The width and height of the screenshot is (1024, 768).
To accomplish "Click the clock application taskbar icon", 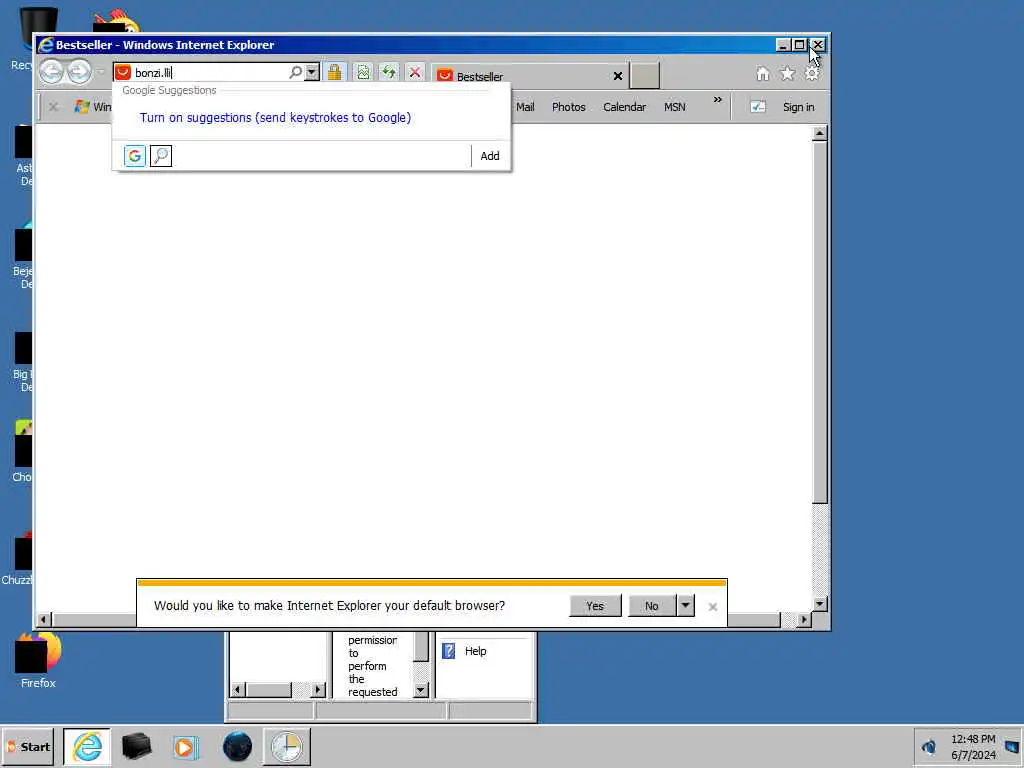I will pos(287,746).
